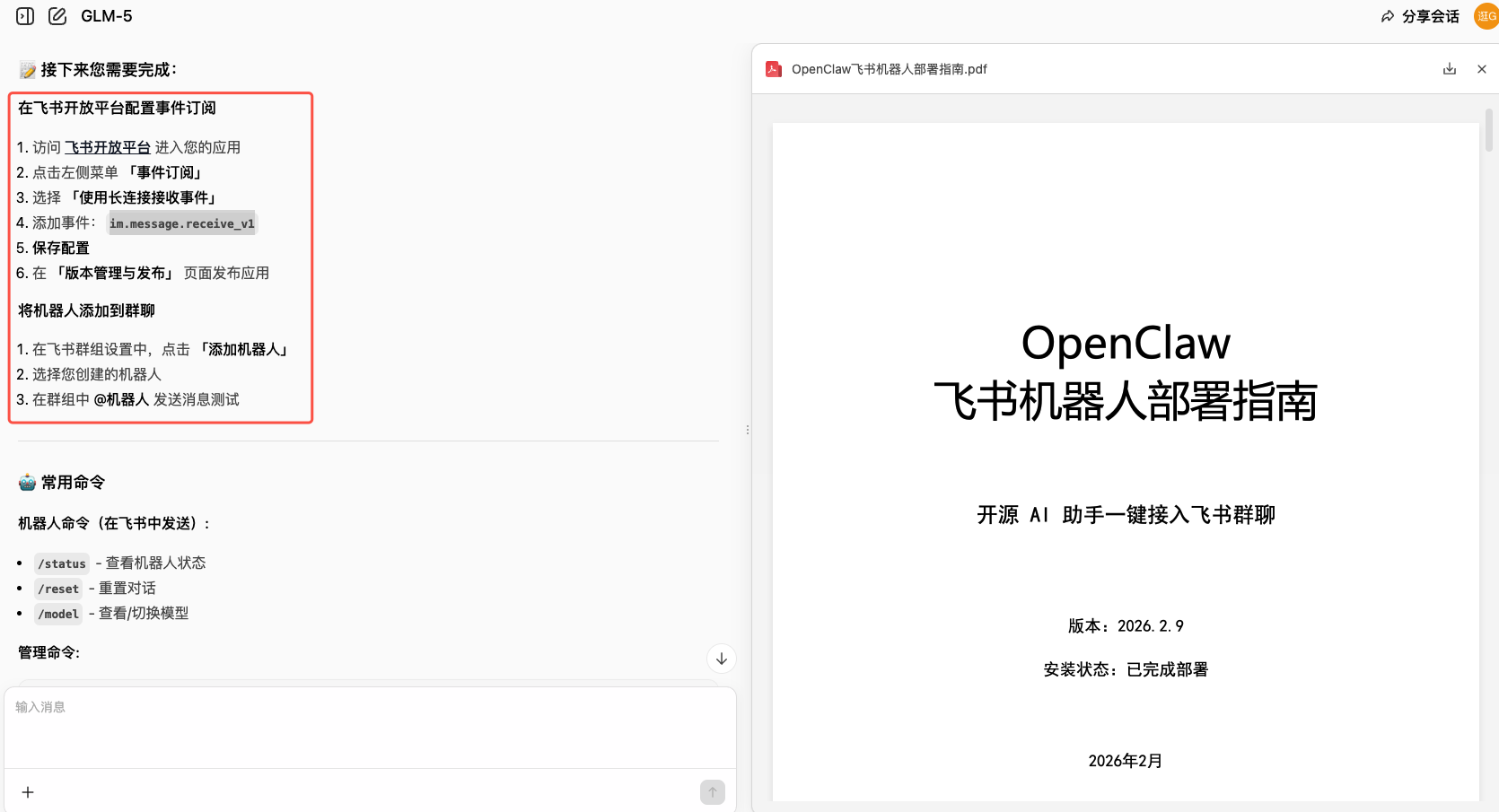Click the share arrow icon
The image size is (1499, 812).
pos(1387,15)
